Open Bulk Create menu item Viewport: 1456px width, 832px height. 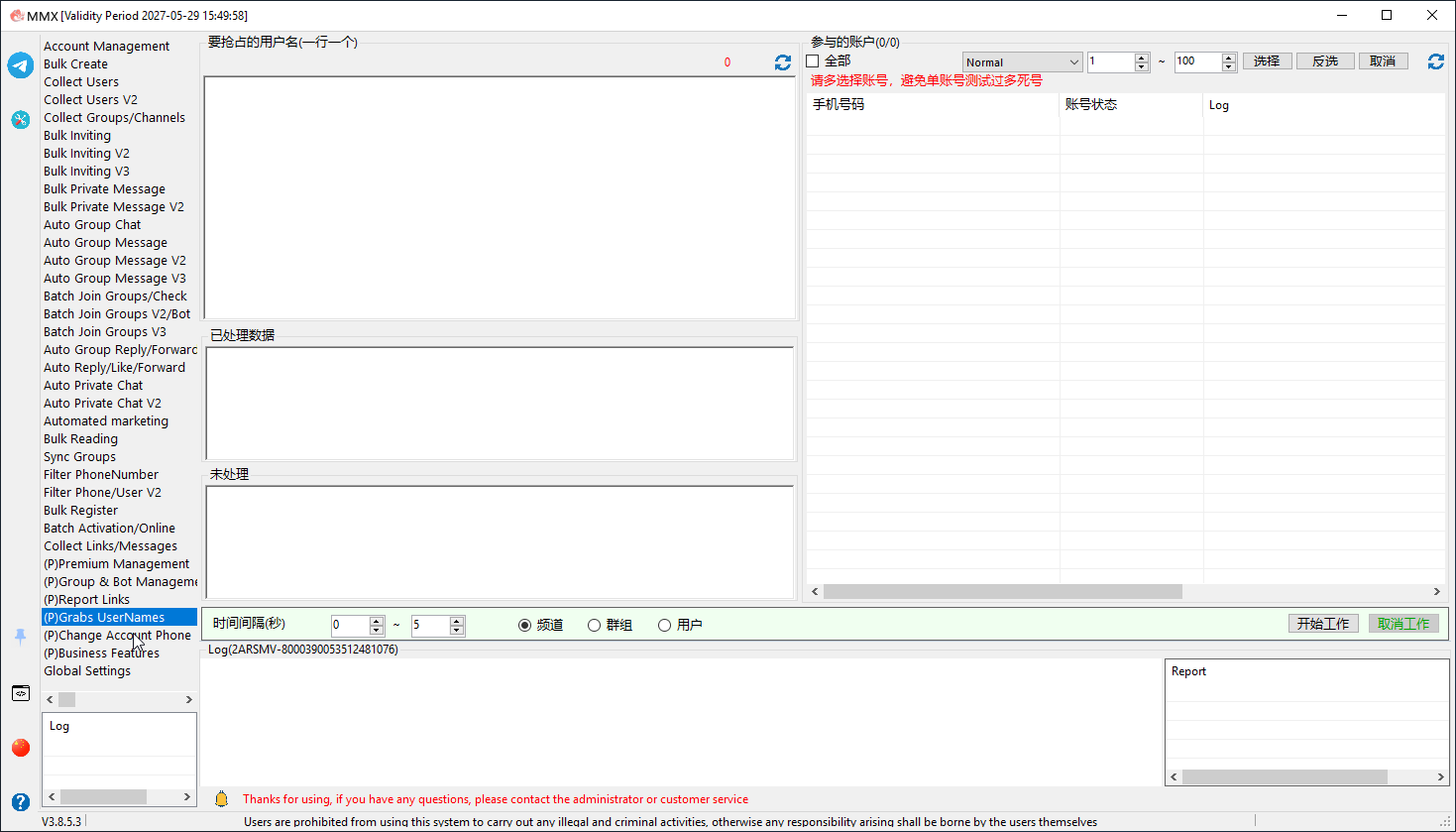point(75,64)
